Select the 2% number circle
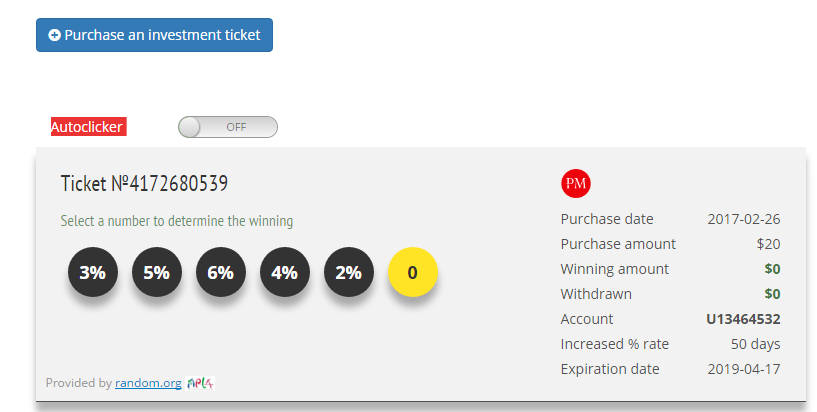Viewport: 817px width, 412px height. (x=349, y=272)
